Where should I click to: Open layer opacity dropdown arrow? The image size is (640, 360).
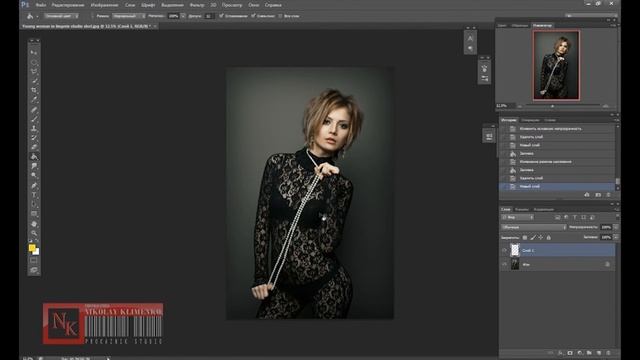tap(616, 227)
